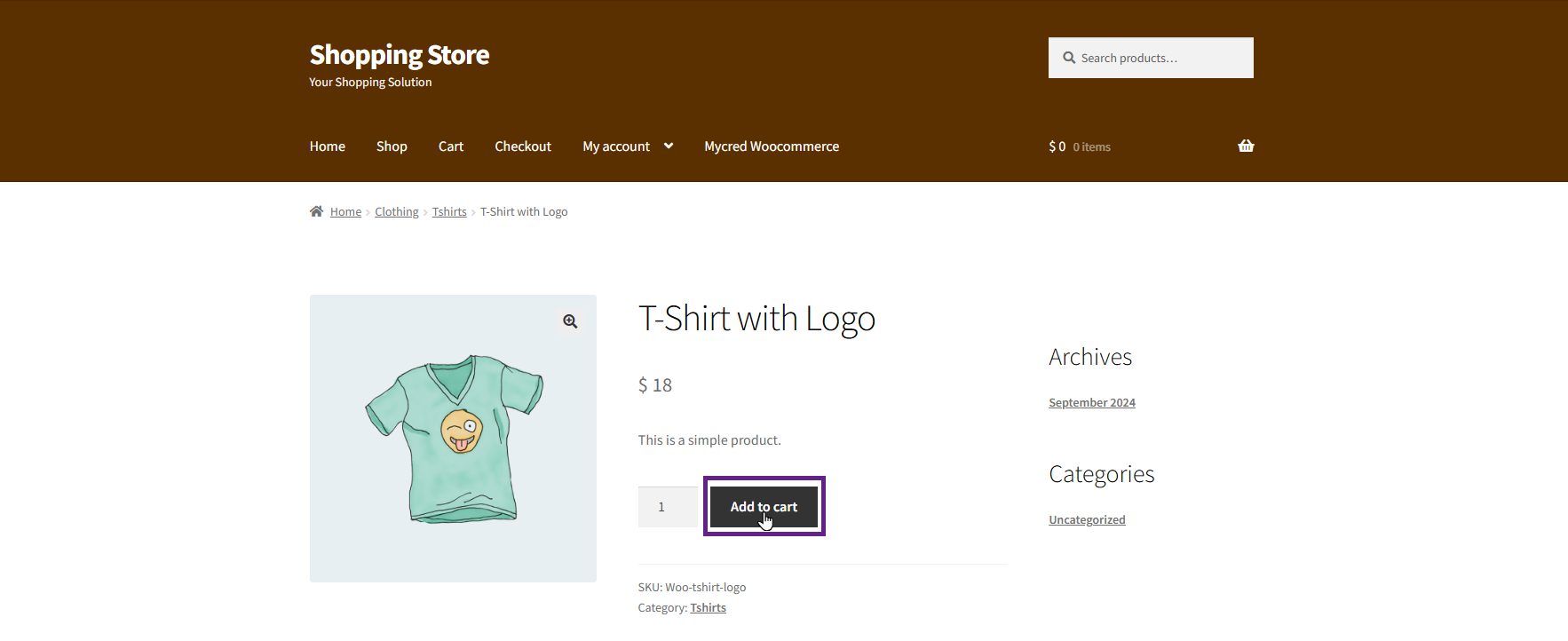This screenshot has width=1568, height=641.
Task: Click the Shopping Store site title
Action: pyautogui.click(x=400, y=55)
